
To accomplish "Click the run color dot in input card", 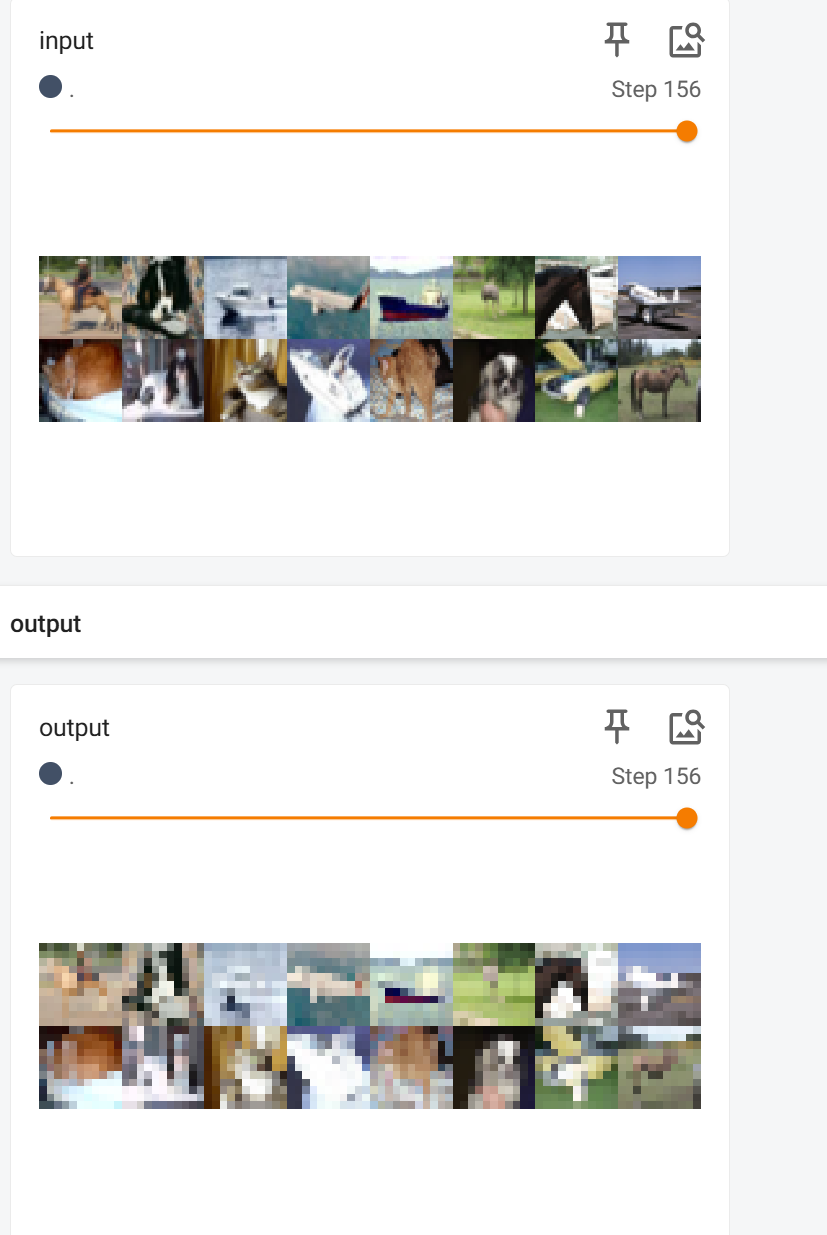I will [x=51, y=87].
